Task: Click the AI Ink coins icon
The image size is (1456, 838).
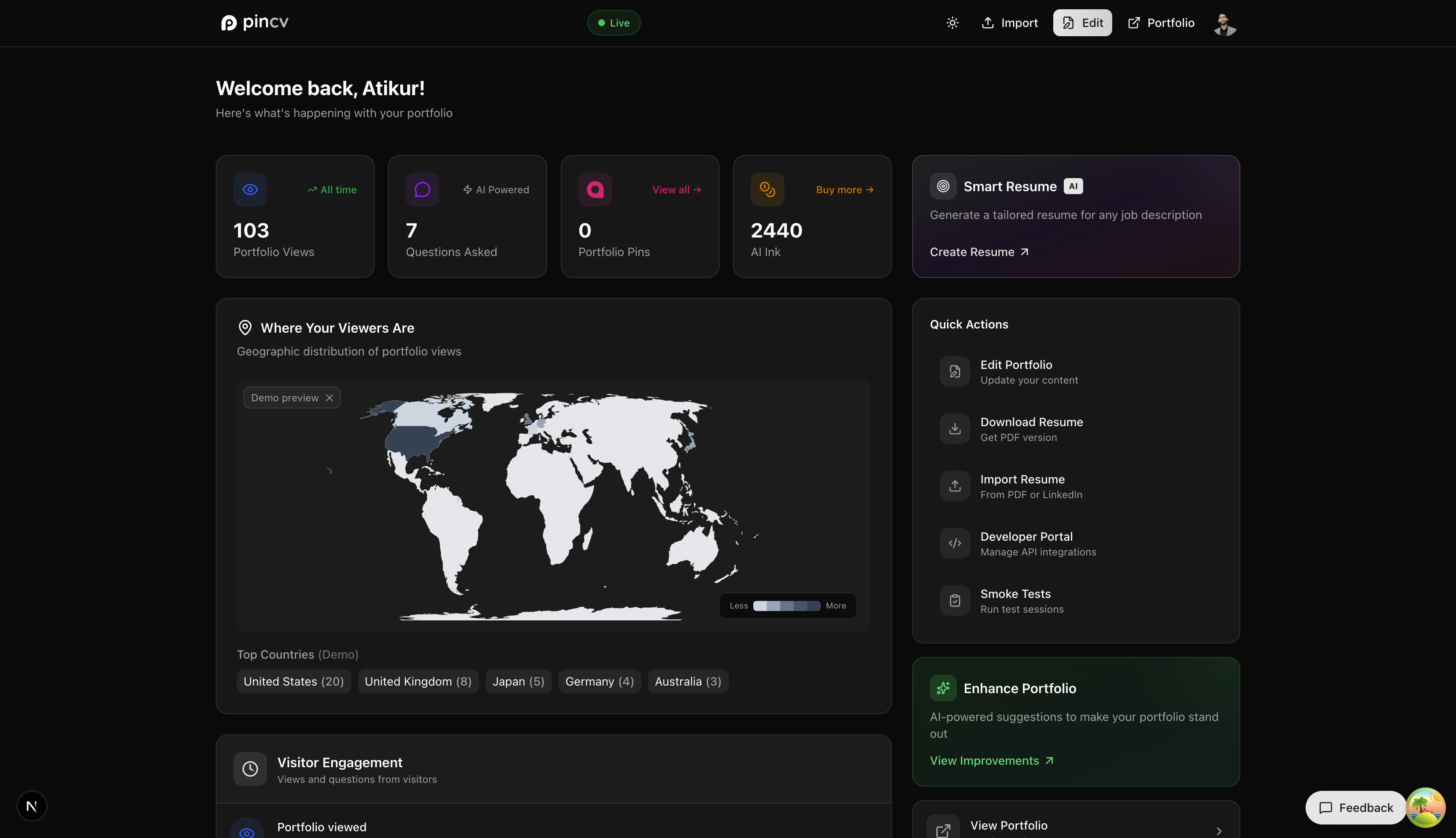Action: tap(767, 189)
